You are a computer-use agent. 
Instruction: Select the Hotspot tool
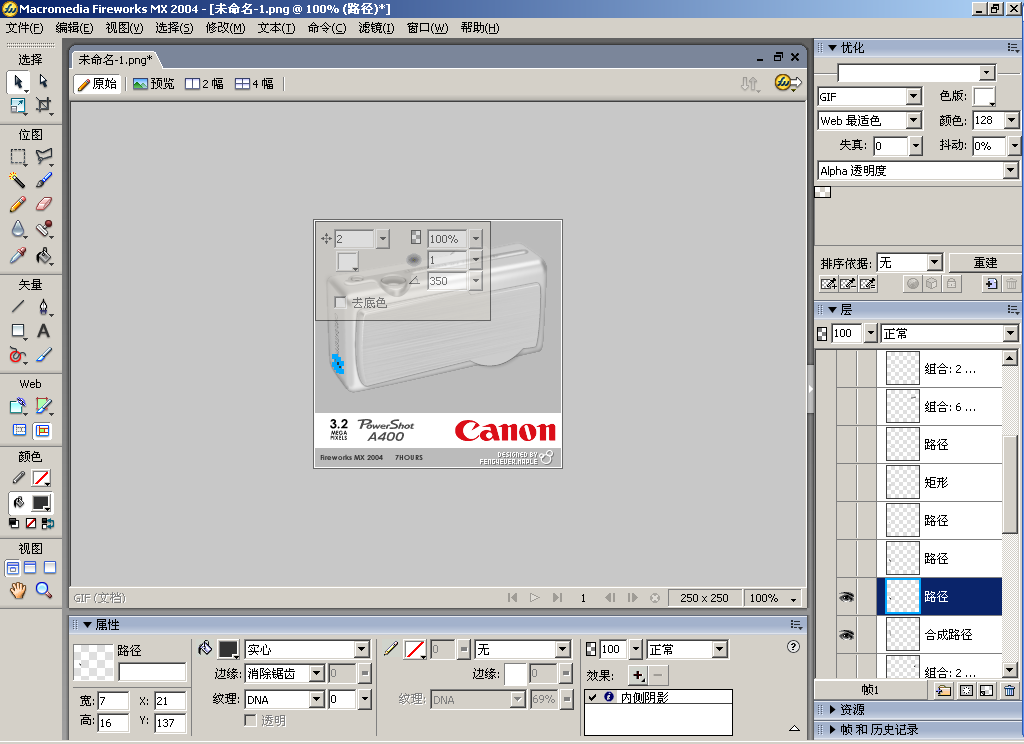click(18, 406)
